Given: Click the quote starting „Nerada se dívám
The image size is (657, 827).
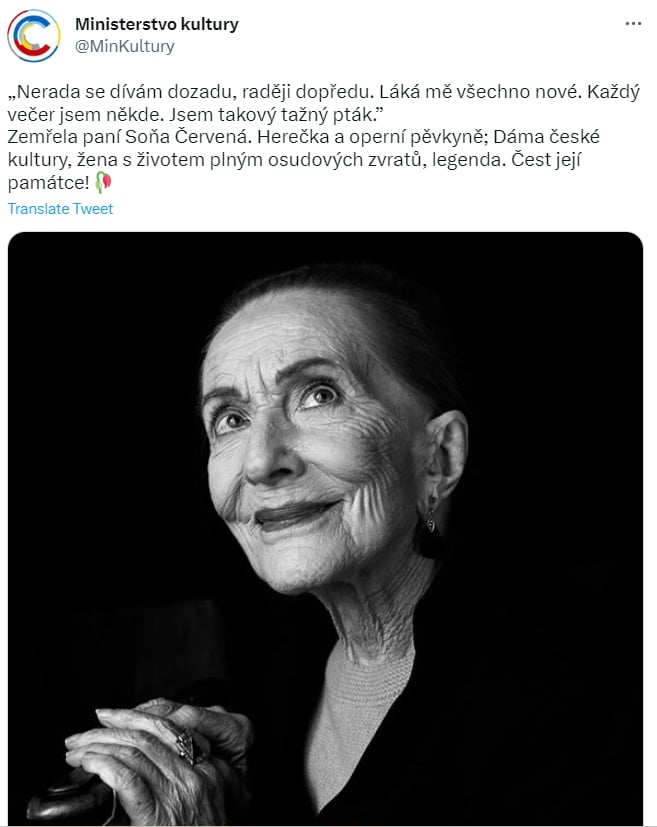Looking at the screenshot, I should [323, 103].
